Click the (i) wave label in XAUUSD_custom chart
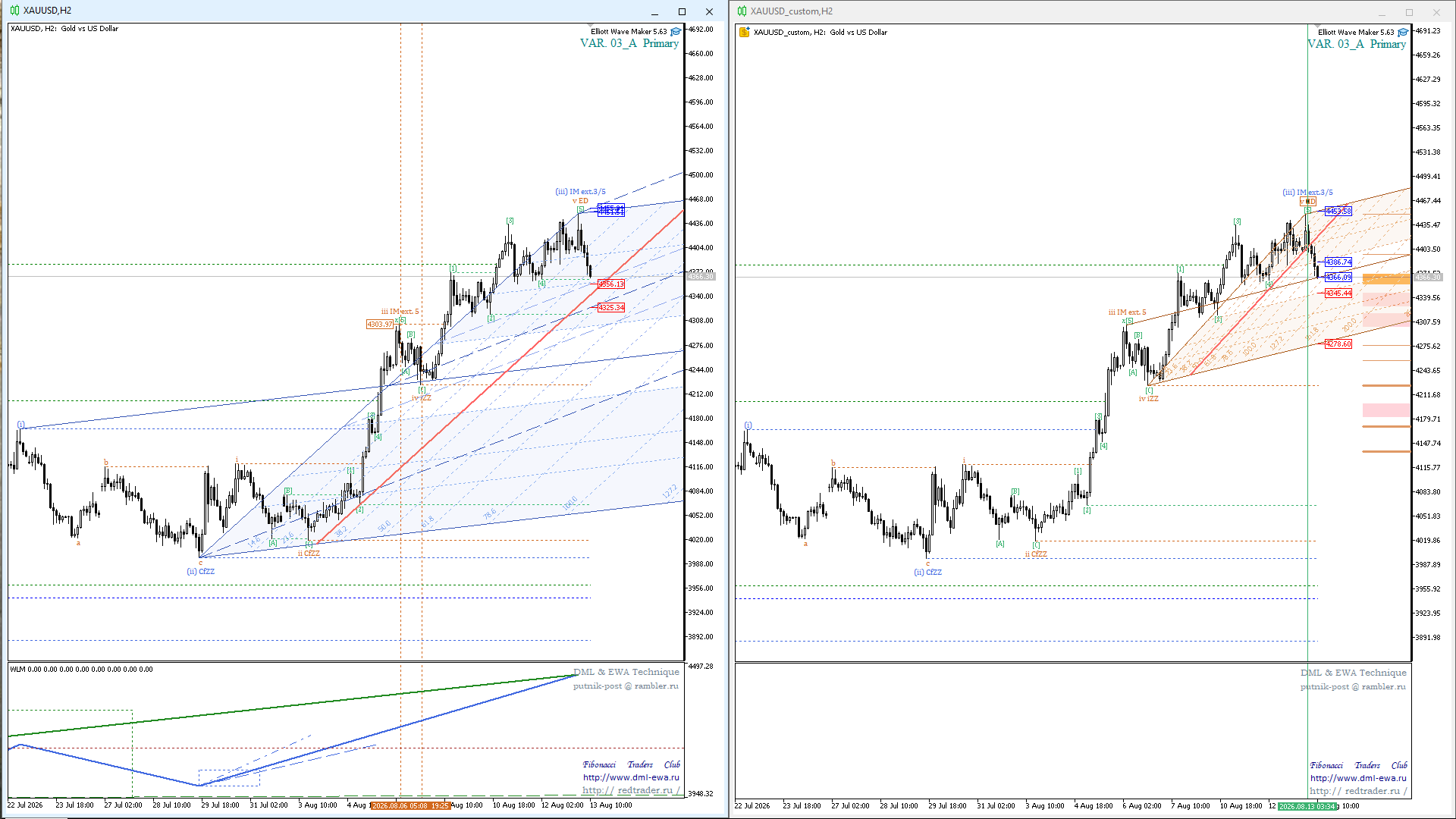Screen dimensions: 1456x819 click(x=748, y=425)
